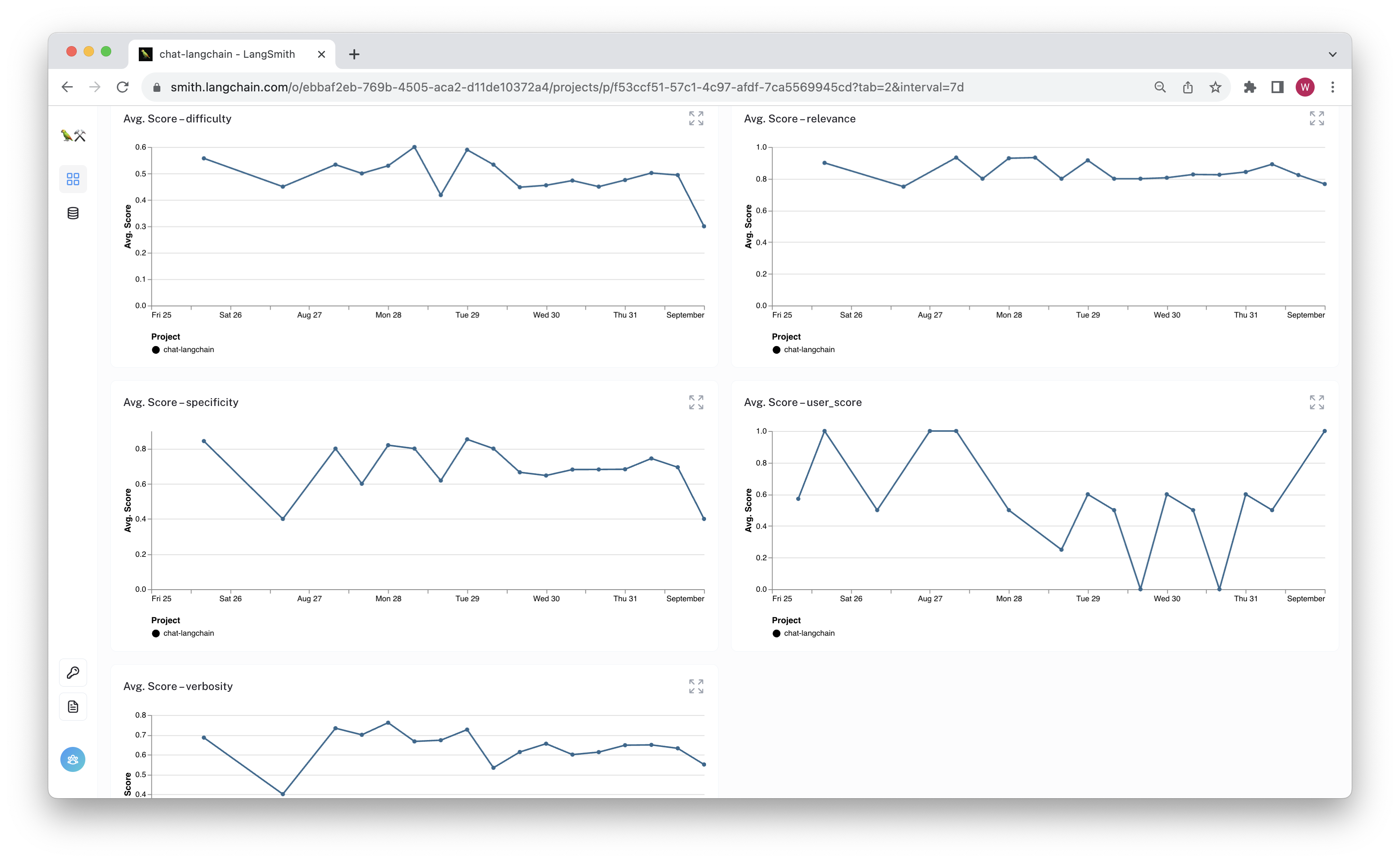Click chat-langchain legend in relevance chart
This screenshot has width=1400, height=862.
[x=804, y=350]
